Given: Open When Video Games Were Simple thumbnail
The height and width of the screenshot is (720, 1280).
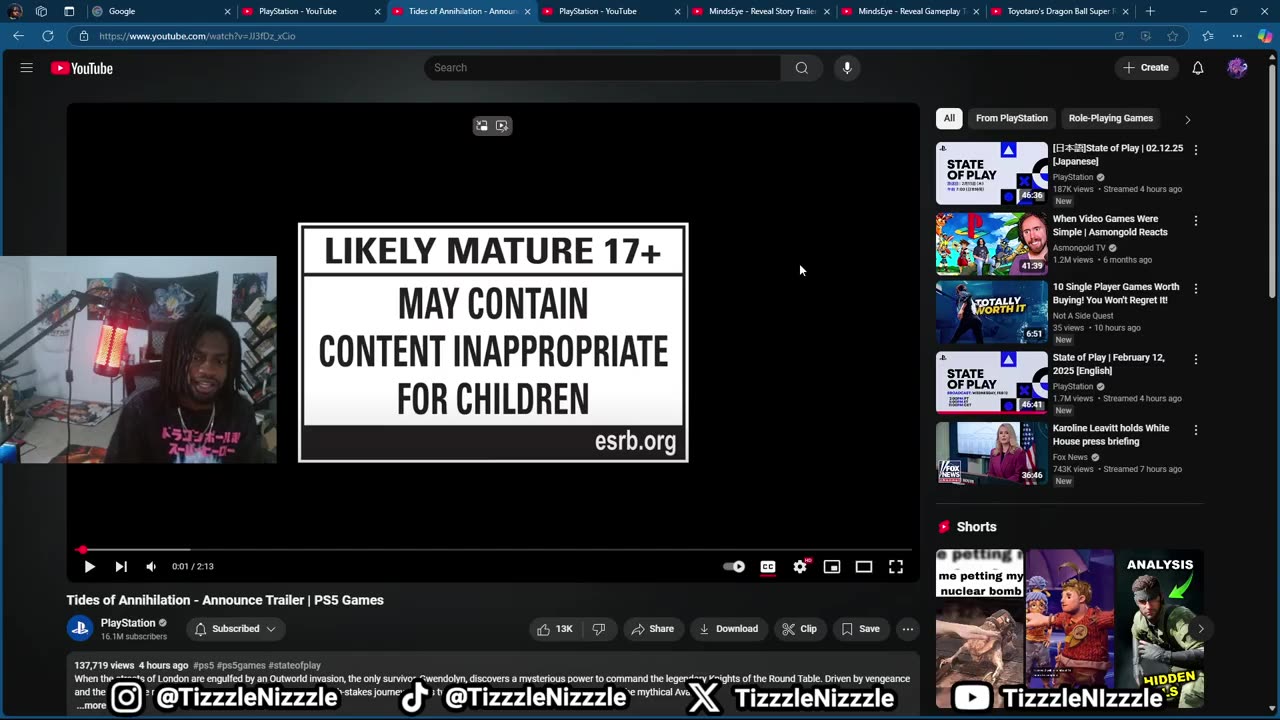Looking at the screenshot, I should click(x=991, y=243).
